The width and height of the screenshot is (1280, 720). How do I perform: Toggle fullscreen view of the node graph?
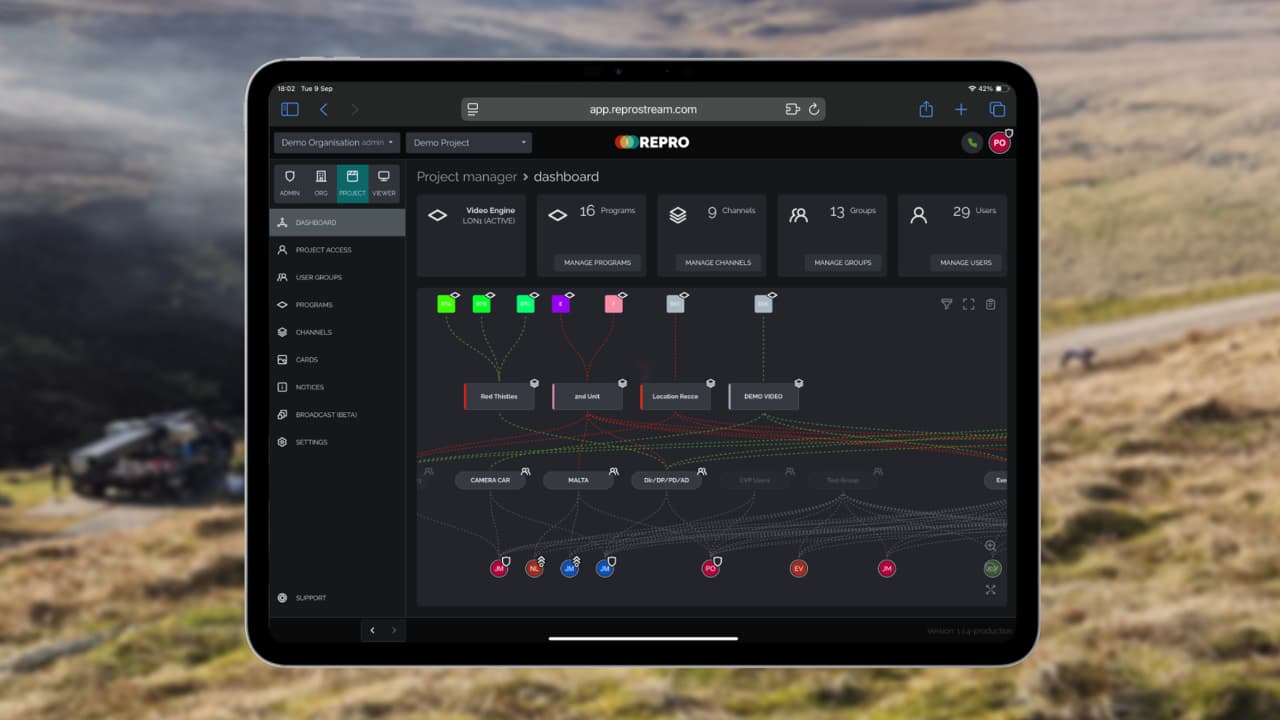pyautogui.click(x=968, y=304)
